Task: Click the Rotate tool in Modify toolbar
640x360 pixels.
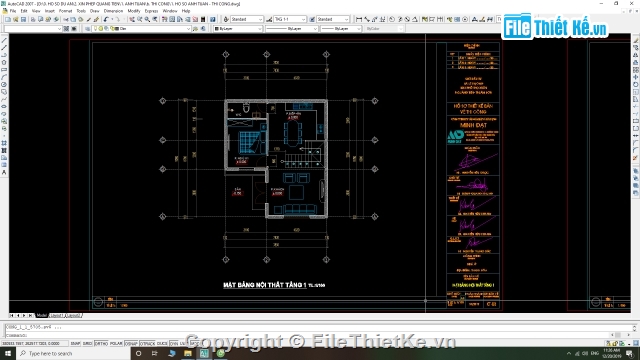Action: click(636, 84)
